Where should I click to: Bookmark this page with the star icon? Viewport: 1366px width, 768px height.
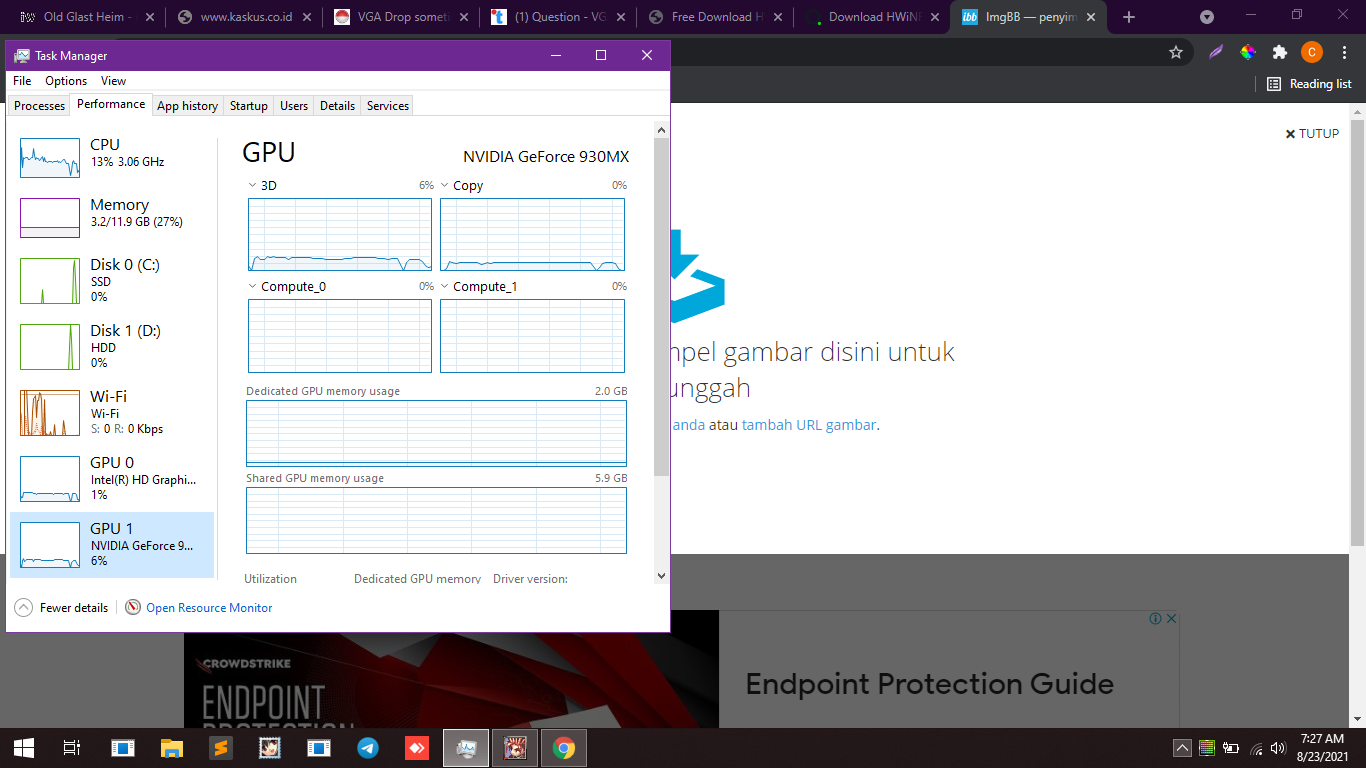coord(1176,52)
